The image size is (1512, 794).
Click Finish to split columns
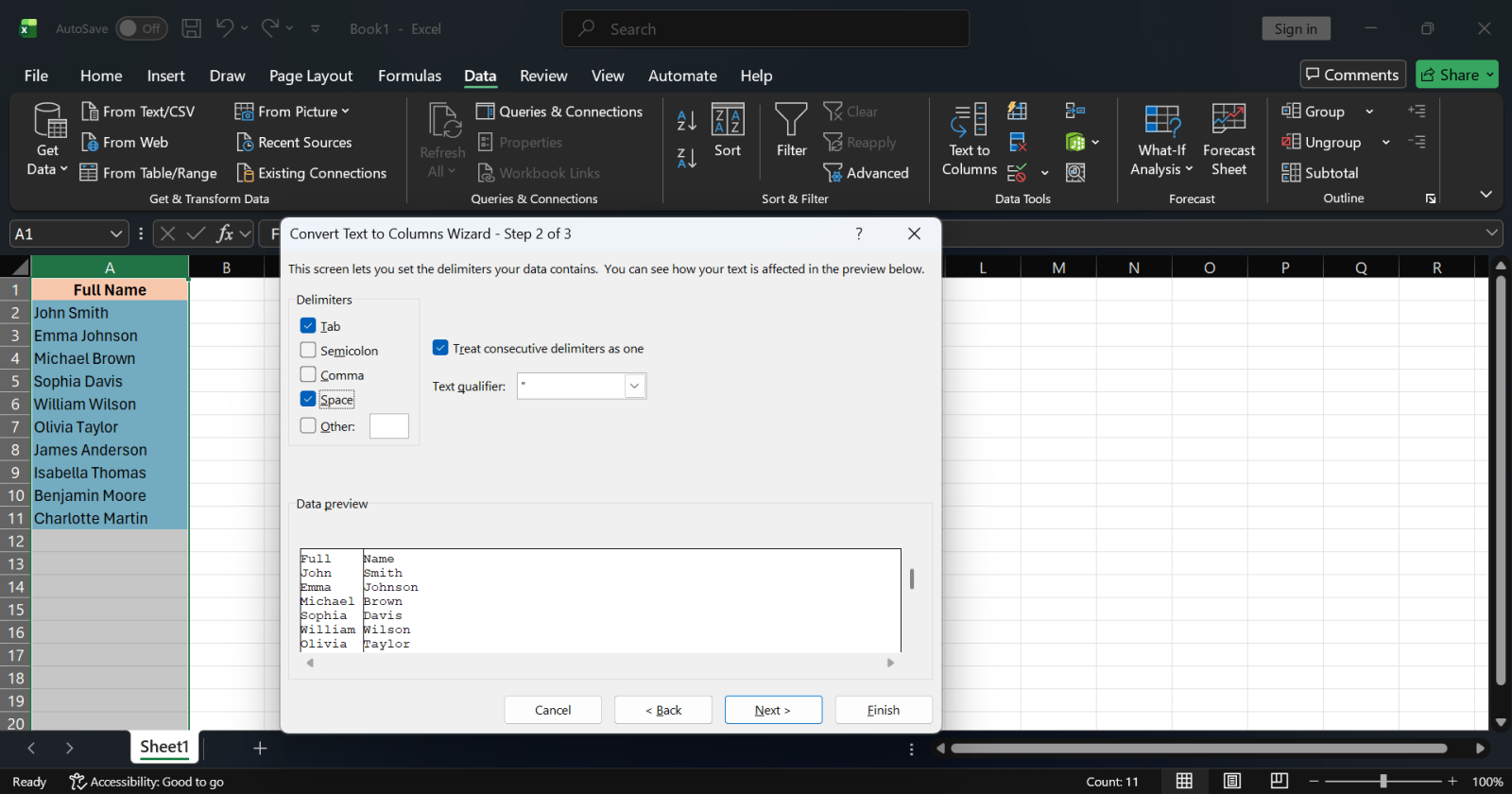click(884, 710)
